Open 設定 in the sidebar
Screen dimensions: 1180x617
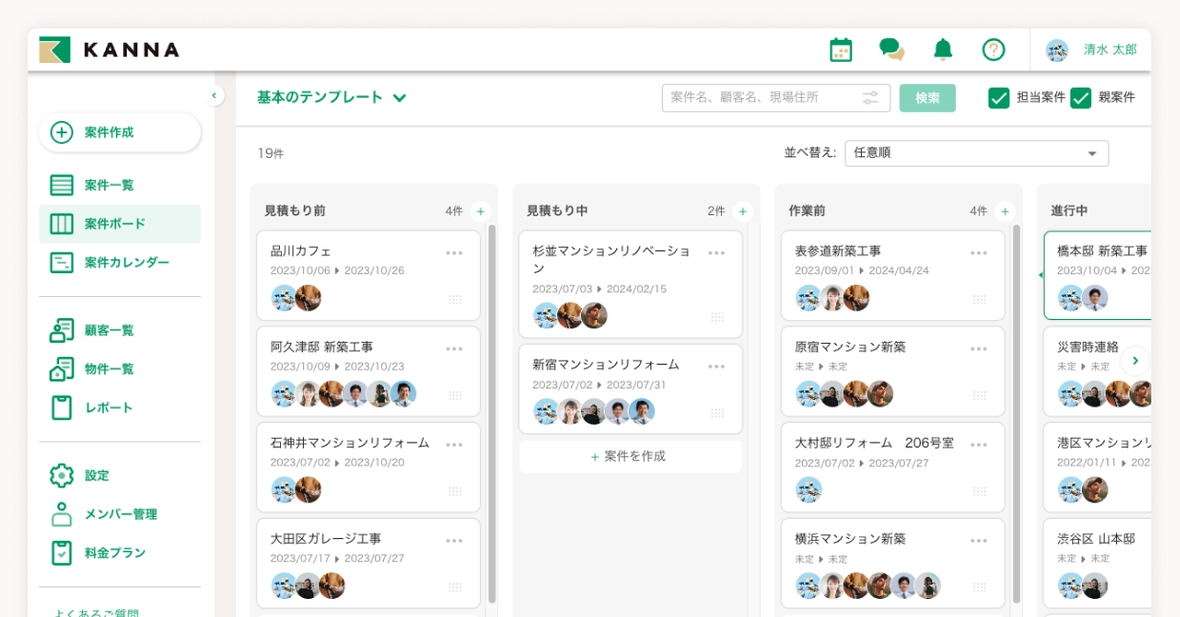(x=120, y=476)
